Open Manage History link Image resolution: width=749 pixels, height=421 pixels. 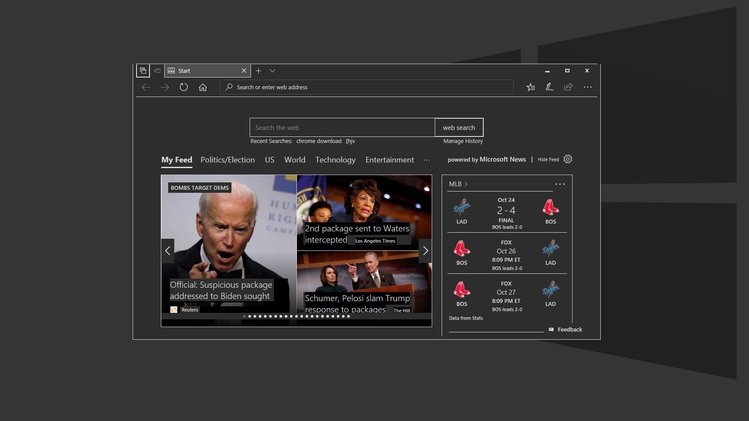tap(463, 141)
